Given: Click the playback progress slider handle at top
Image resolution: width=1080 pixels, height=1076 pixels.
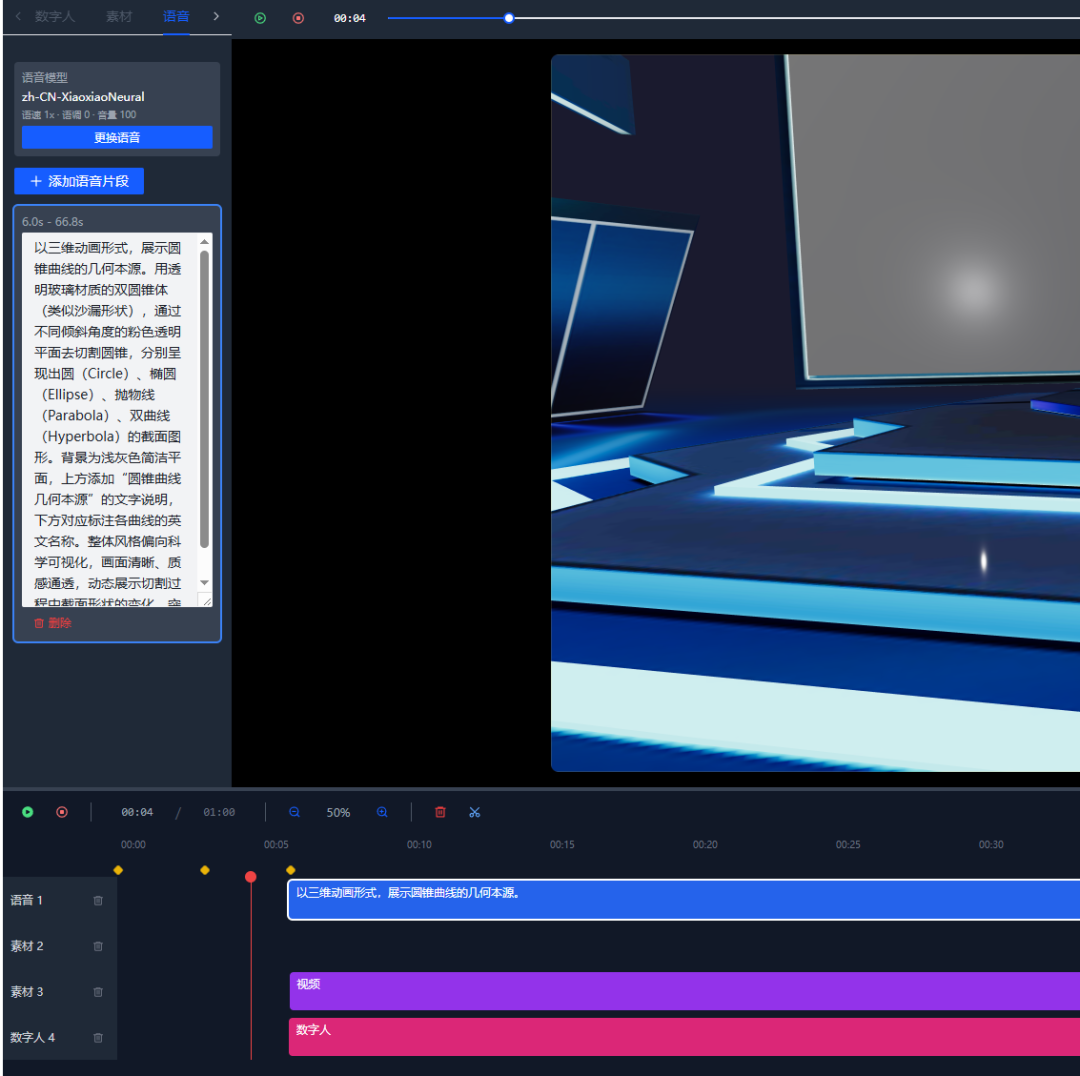Looking at the screenshot, I should (x=509, y=19).
